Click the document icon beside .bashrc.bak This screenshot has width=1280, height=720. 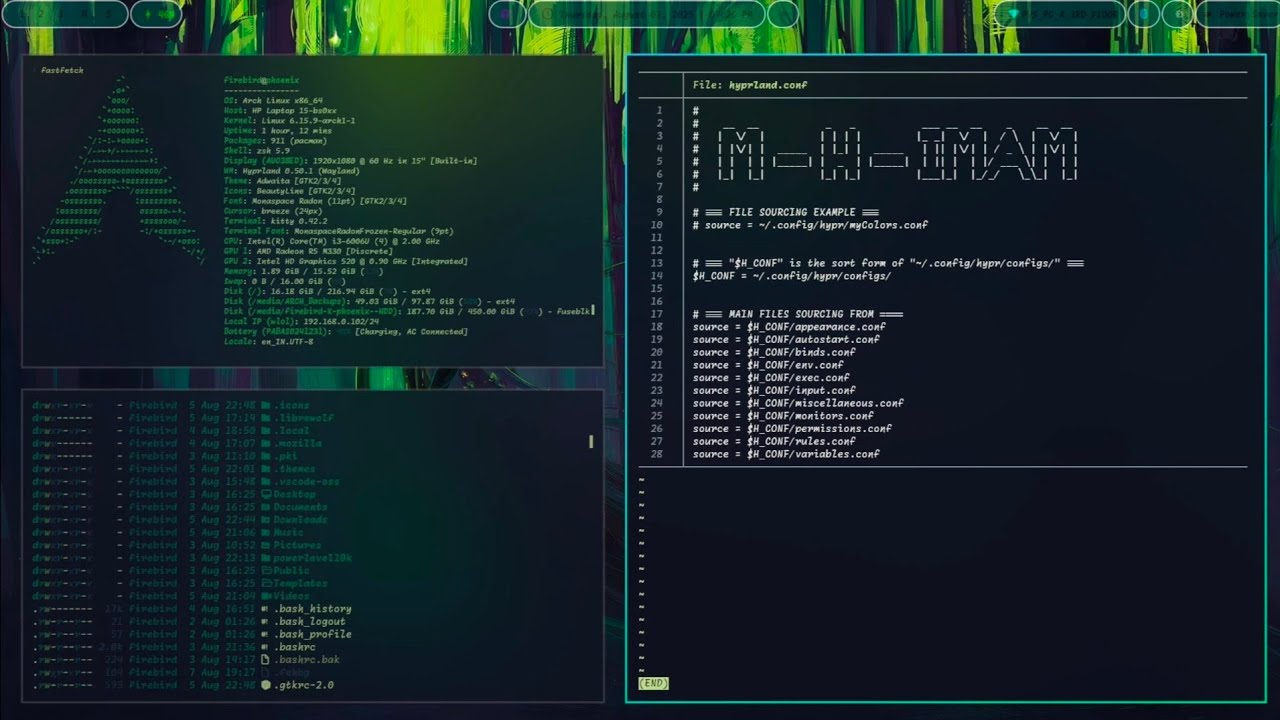pos(266,660)
